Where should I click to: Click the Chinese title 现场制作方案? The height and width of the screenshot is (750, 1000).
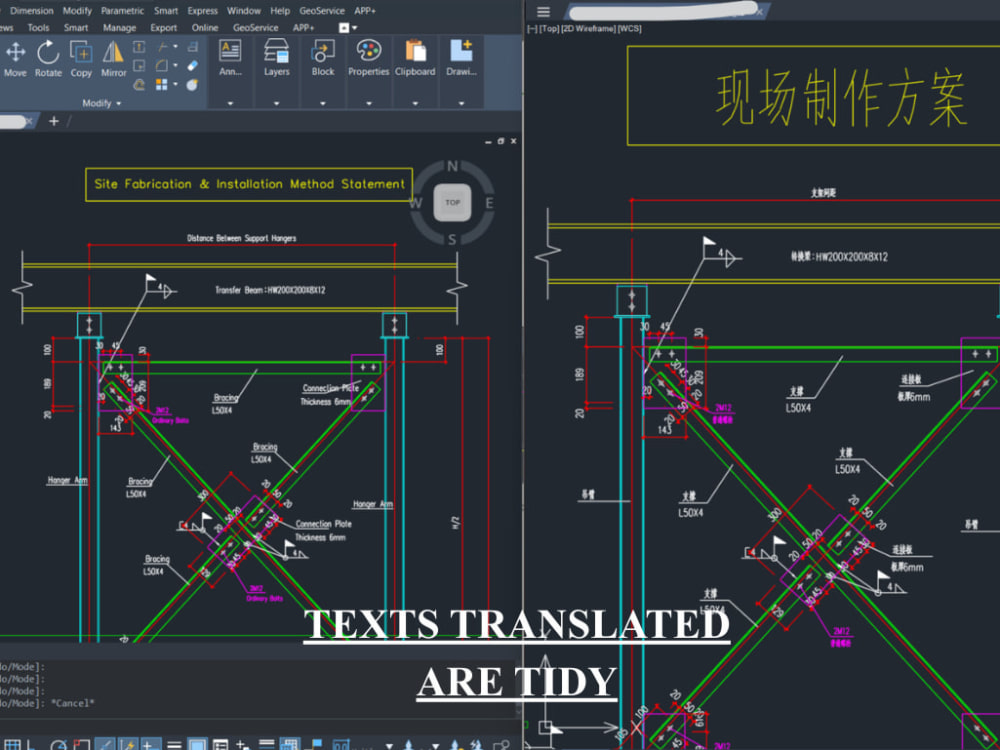click(842, 99)
